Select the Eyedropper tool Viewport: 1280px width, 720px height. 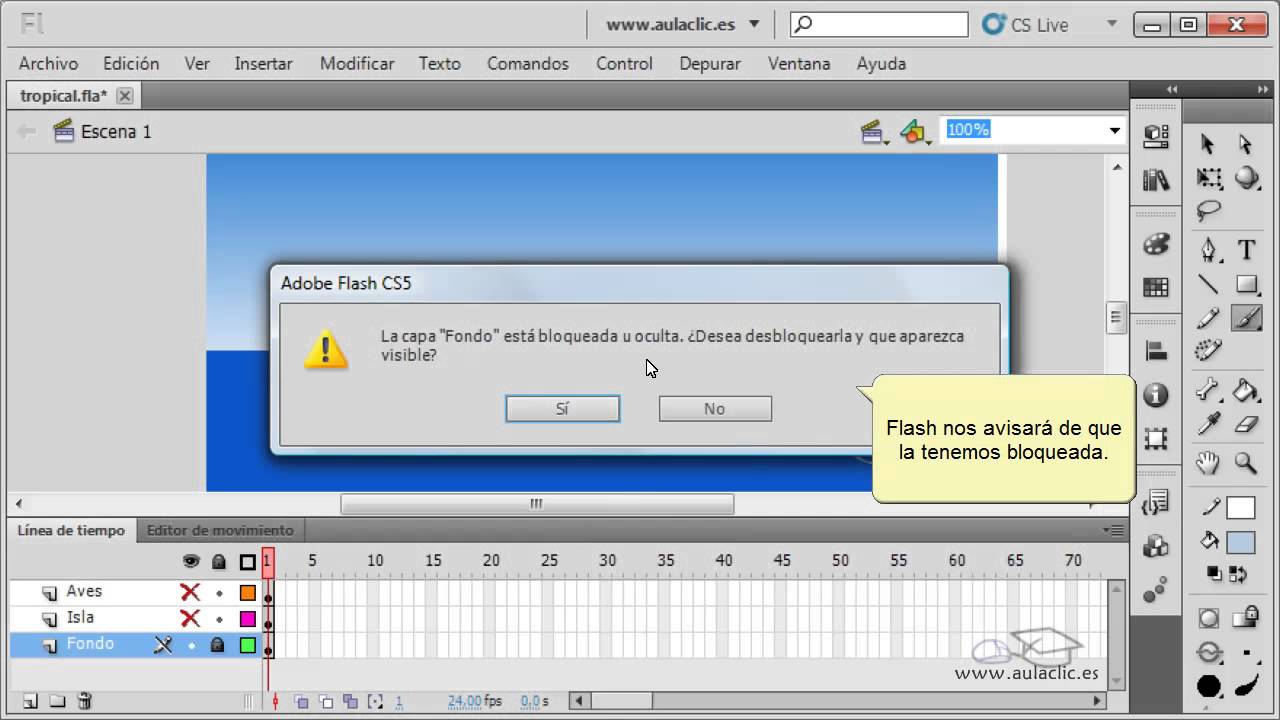(1209, 424)
